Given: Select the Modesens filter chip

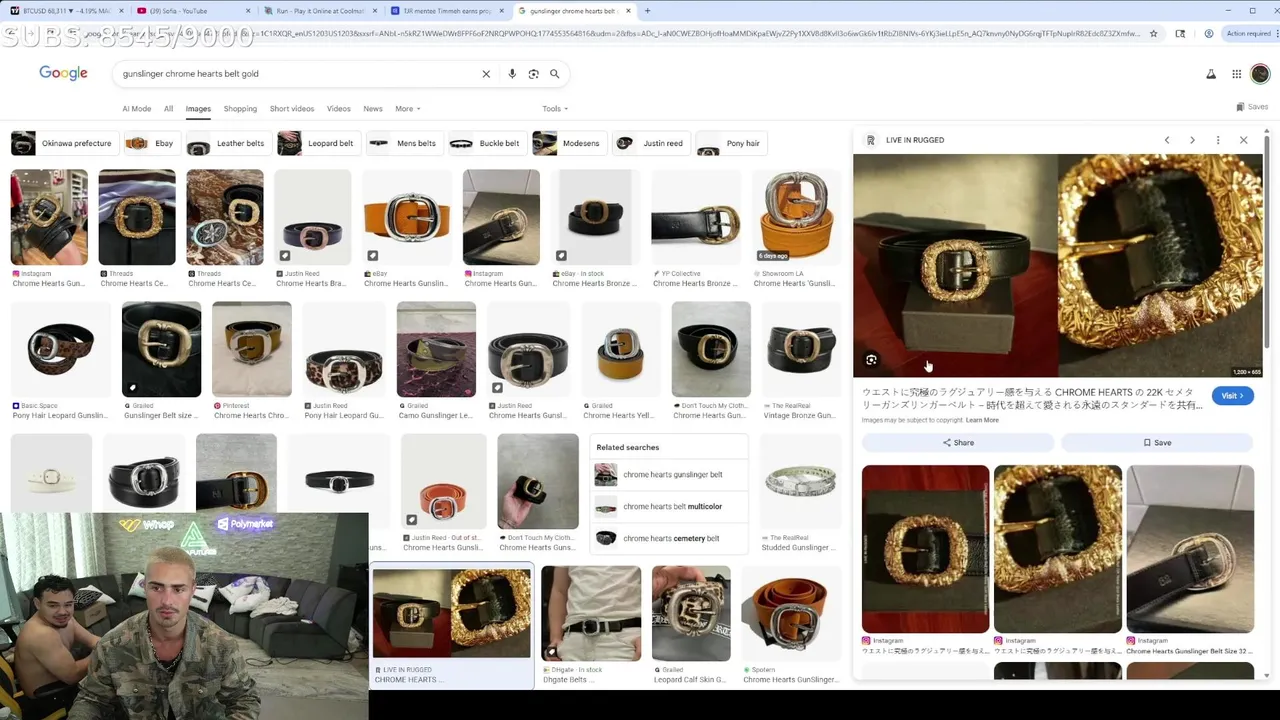Looking at the screenshot, I should [x=568, y=143].
